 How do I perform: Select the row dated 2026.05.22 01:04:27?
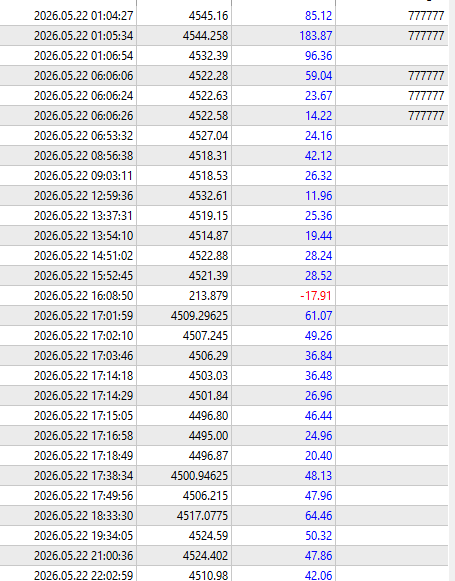pos(224,16)
